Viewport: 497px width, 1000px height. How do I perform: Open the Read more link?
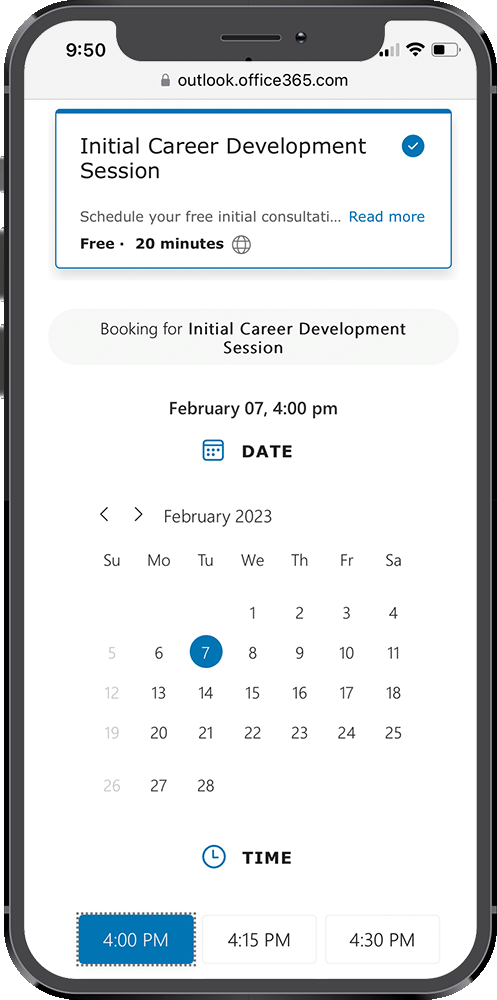tap(387, 217)
